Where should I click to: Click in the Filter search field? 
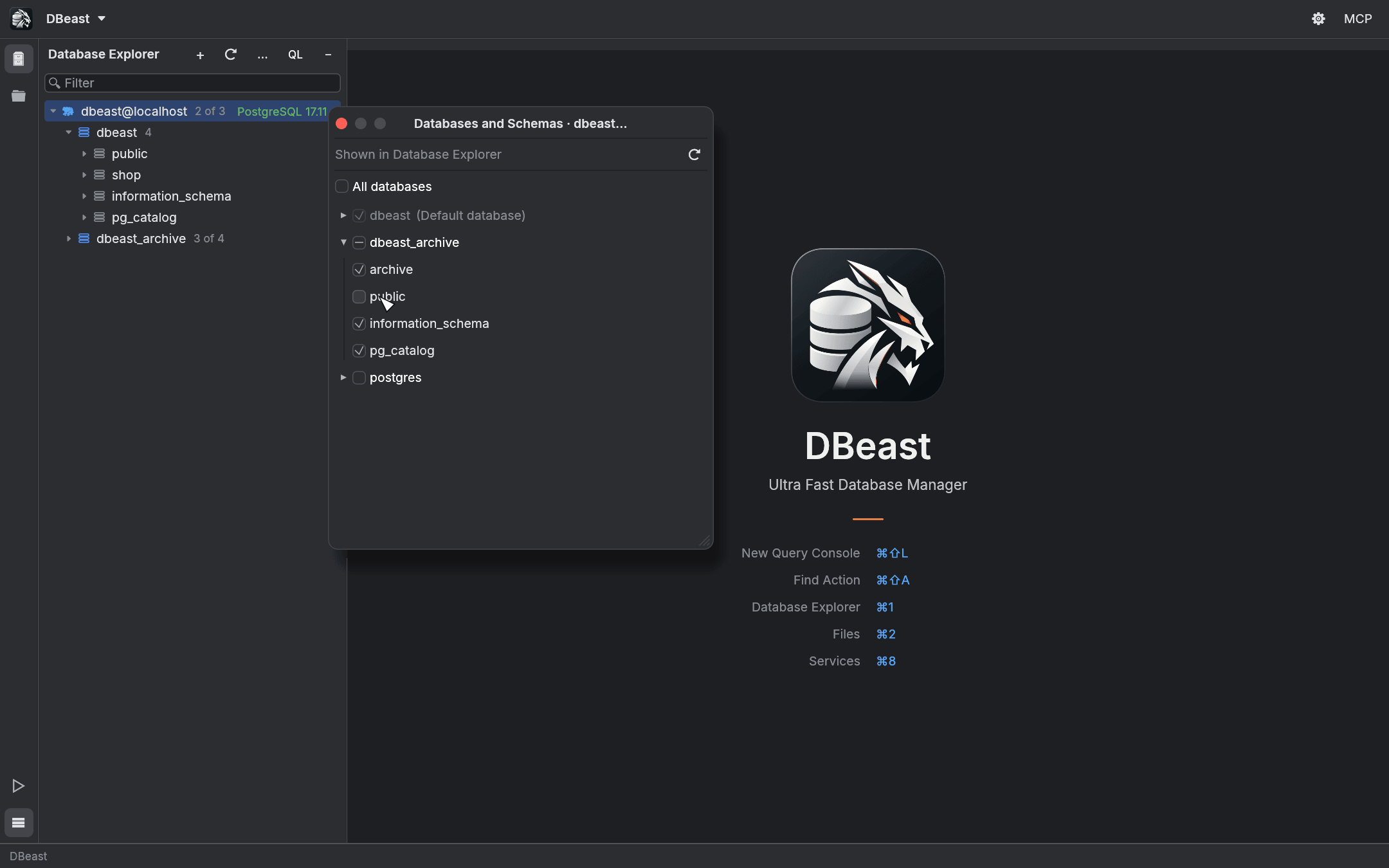coord(192,83)
